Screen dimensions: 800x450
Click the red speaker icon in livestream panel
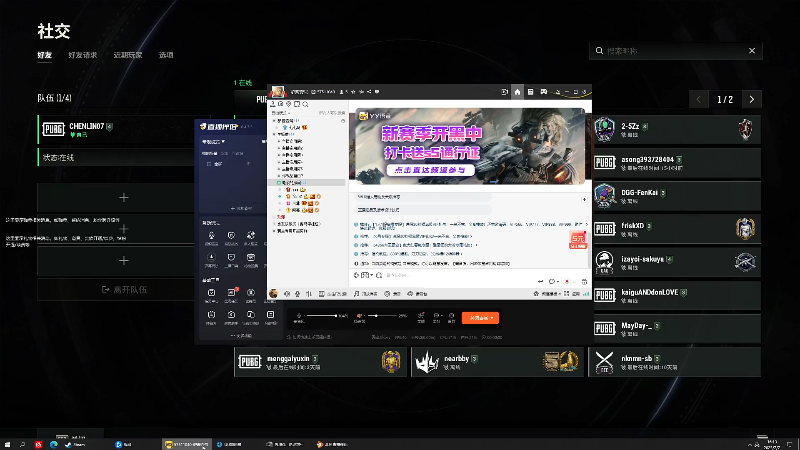tap(359, 316)
